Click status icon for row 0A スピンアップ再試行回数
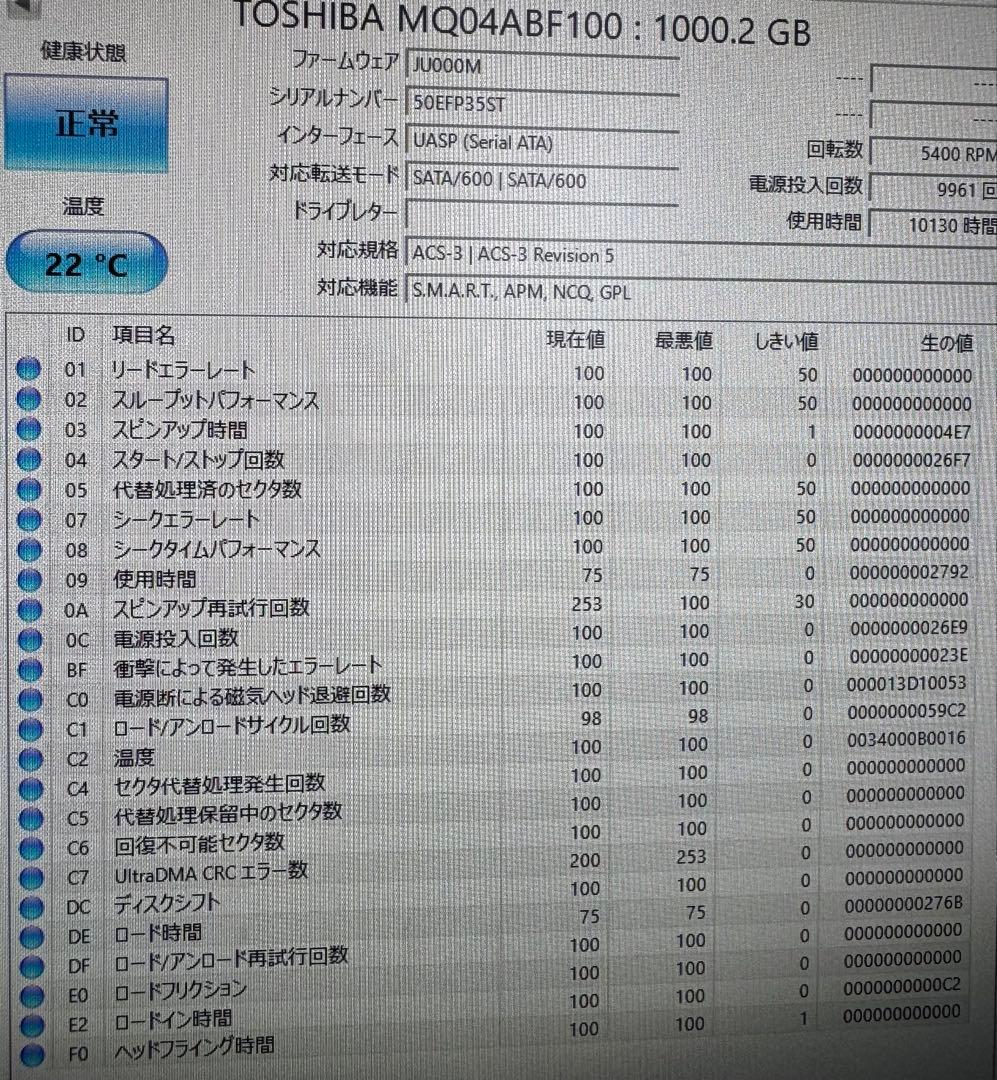The width and height of the screenshot is (997, 1080). [30, 610]
